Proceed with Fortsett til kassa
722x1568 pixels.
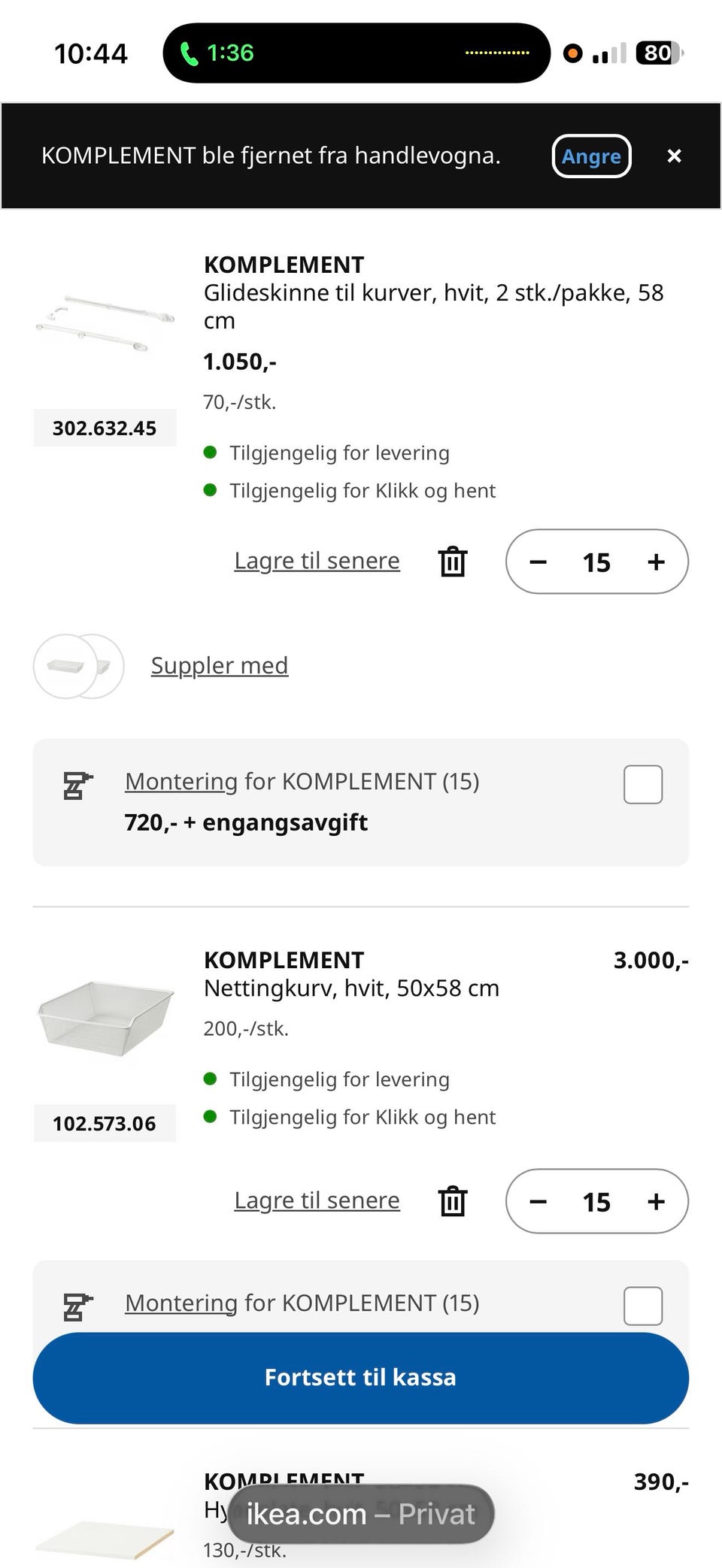[361, 1377]
